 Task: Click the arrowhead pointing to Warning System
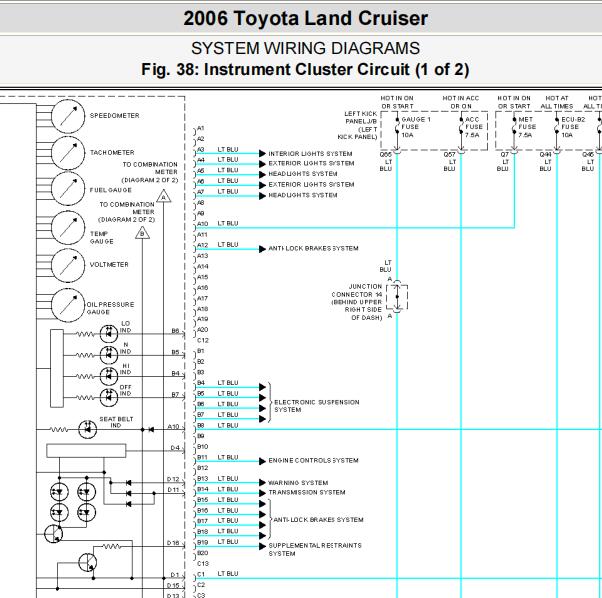click(262, 482)
